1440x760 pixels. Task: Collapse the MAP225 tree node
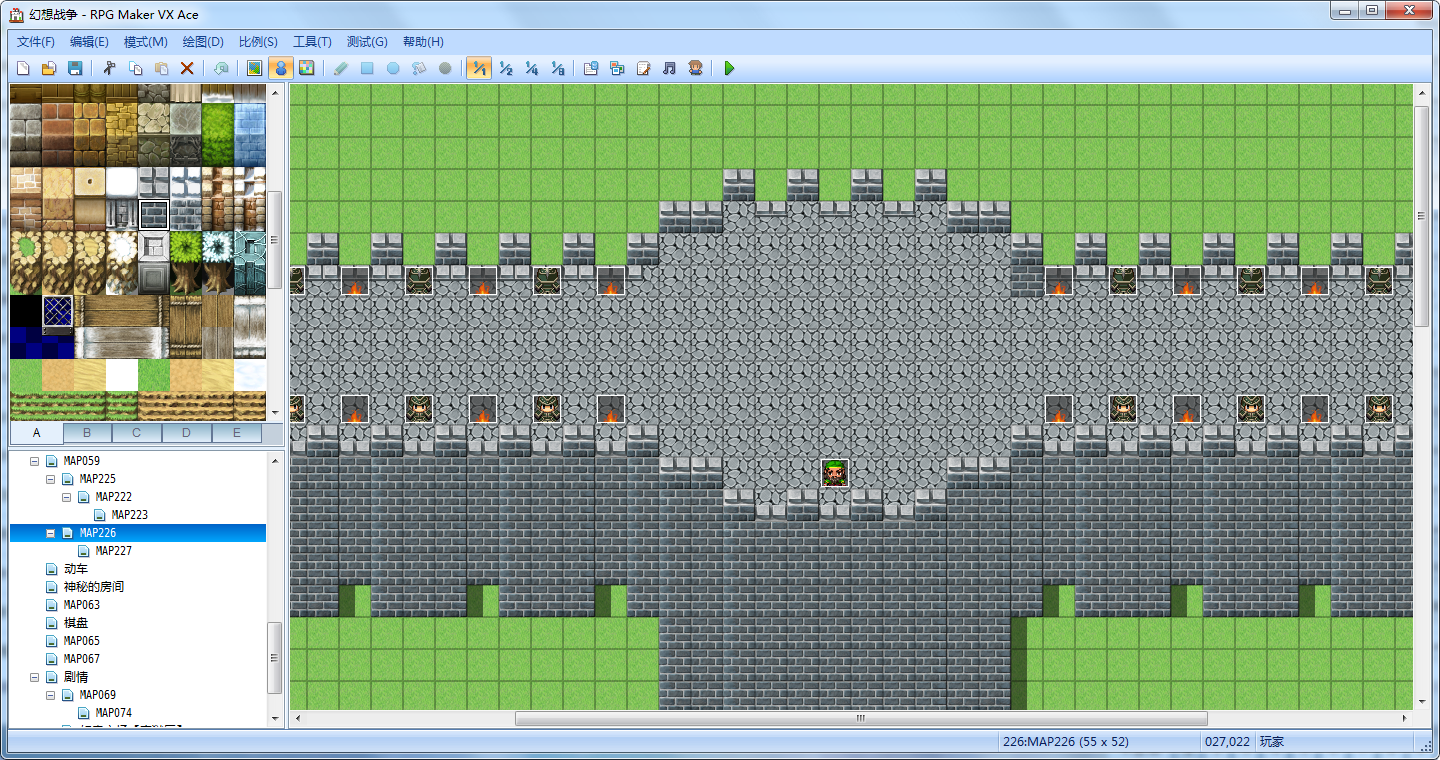pos(51,479)
